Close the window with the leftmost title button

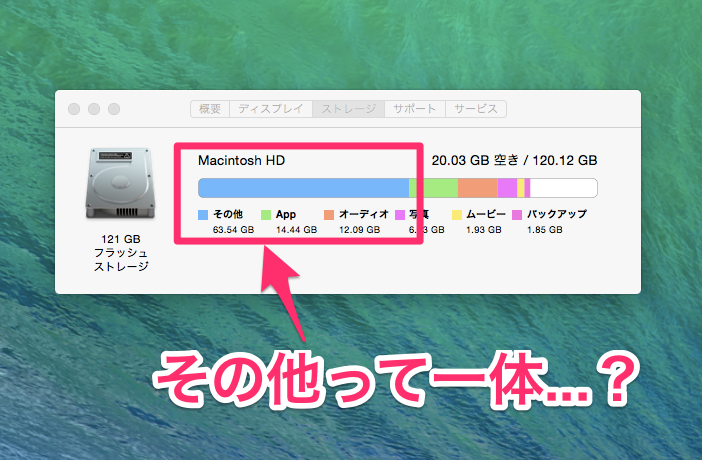pyautogui.click(x=74, y=109)
